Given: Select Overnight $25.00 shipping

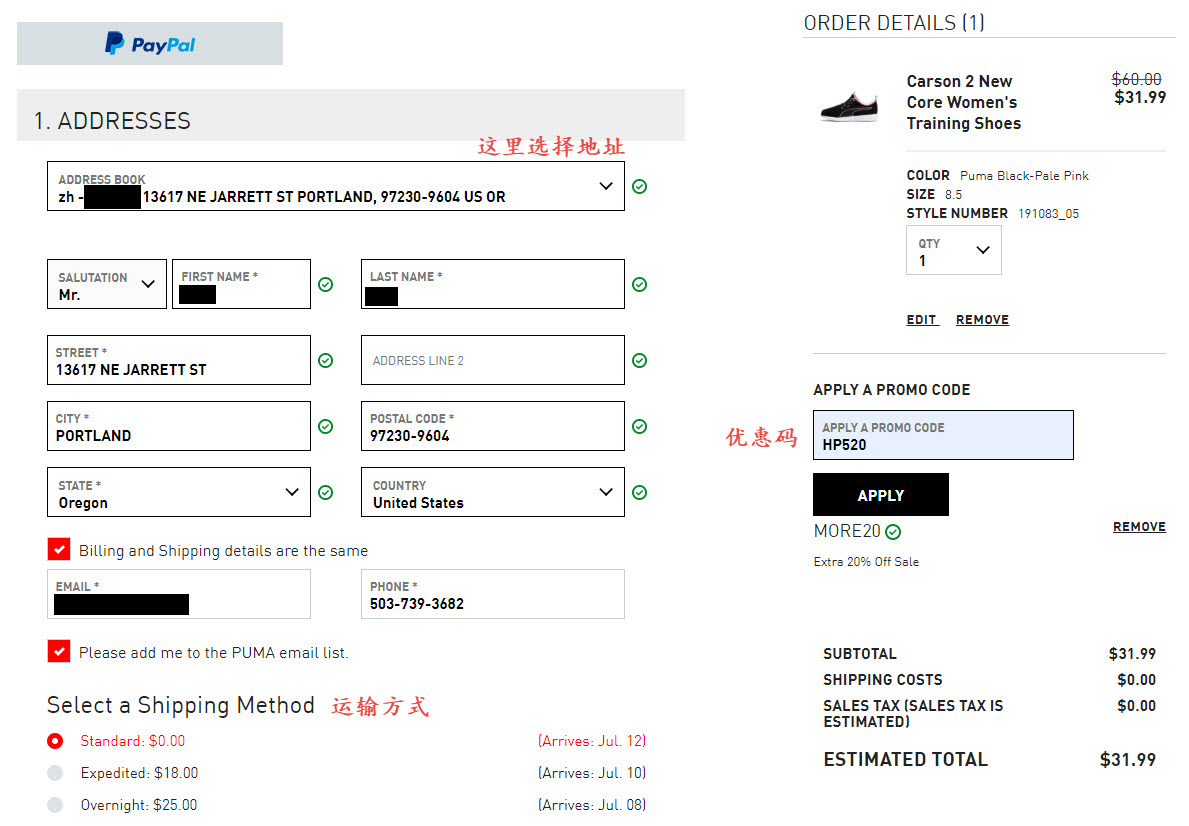Looking at the screenshot, I should tap(55, 805).
